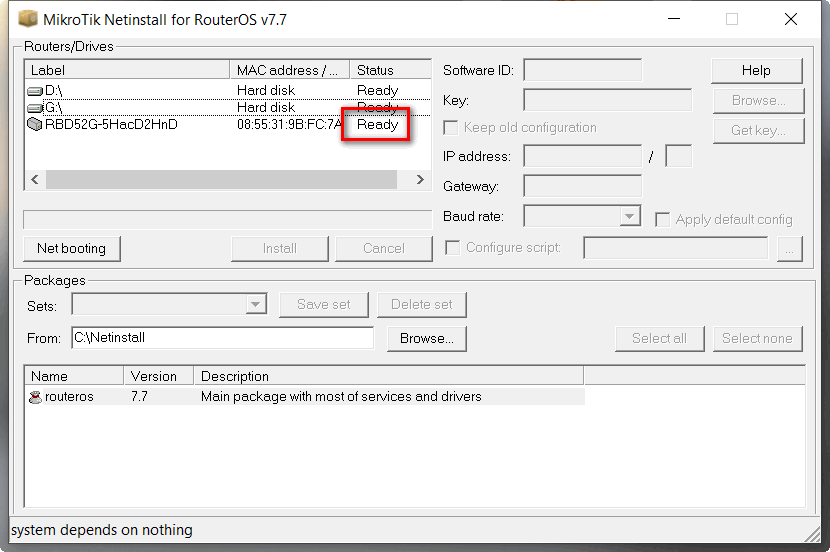Select the G:\ hard disk drive icon

click(x=35, y=108)
